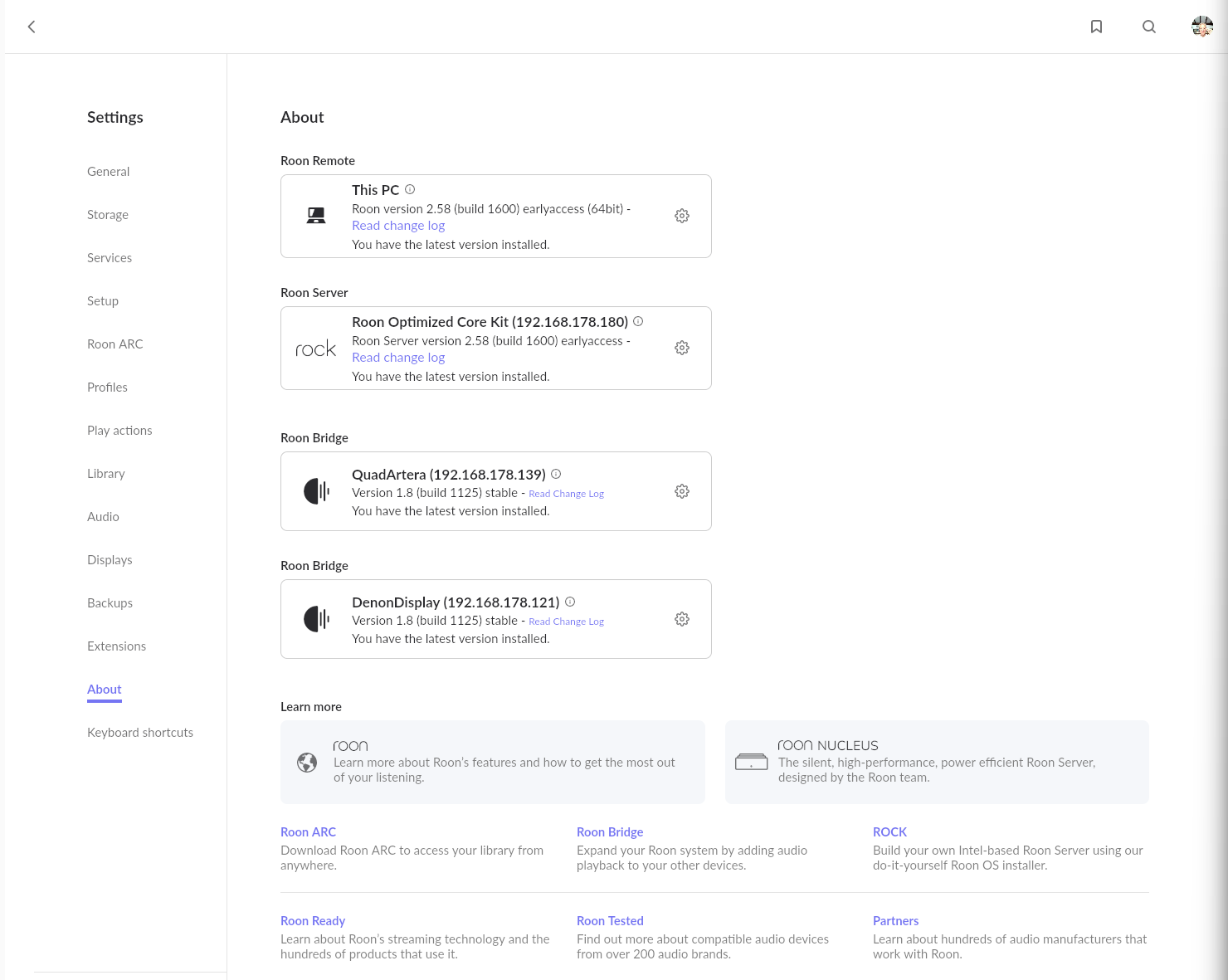Click the search magnifier icon

coord(1149,27)
